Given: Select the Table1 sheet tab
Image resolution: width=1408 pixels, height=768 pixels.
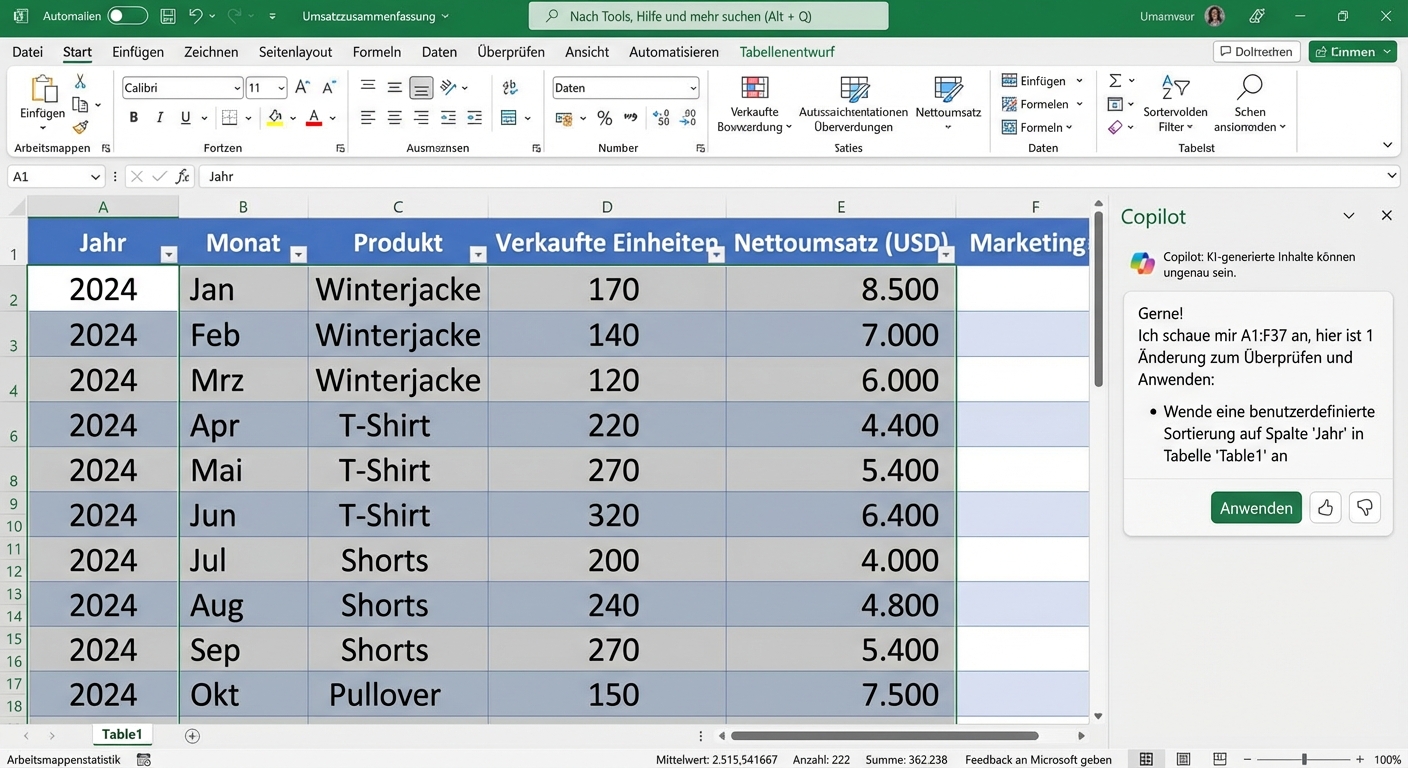Looking at the screenshot, I should [121, 734].
